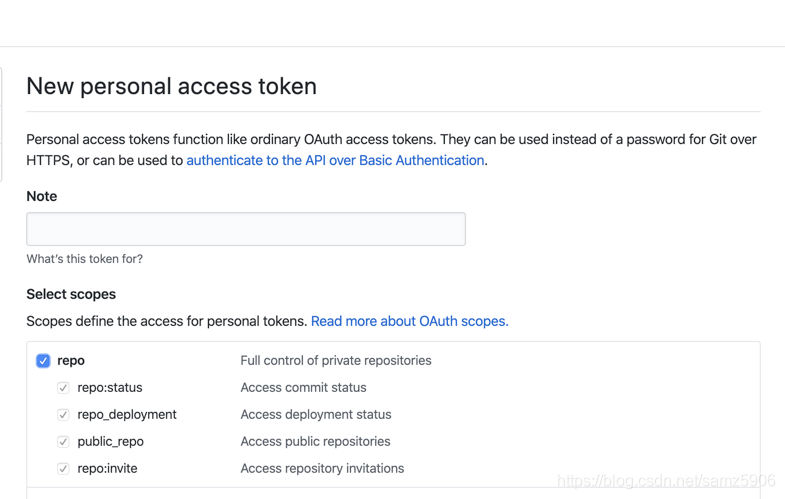Click the Note field label
785x499 pixels.
[x=42, y=196]
